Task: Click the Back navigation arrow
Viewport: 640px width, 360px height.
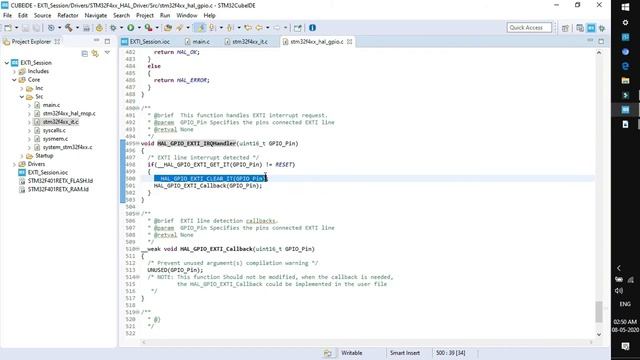Action: pyautogui.click(x=259, y=28)
